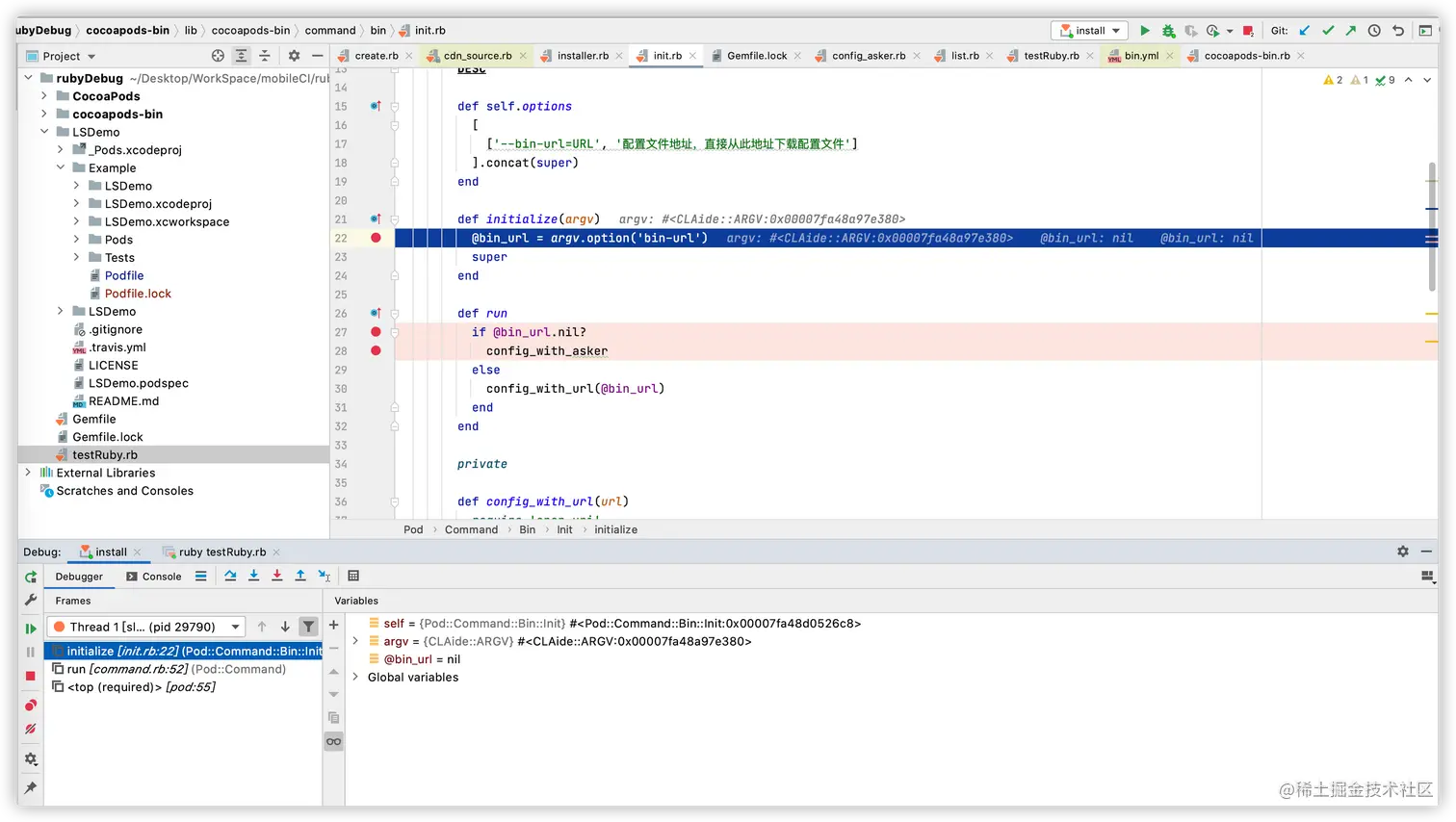Open Podfile.lock in the project tree
1456x822 pixels.
point(138,294)
